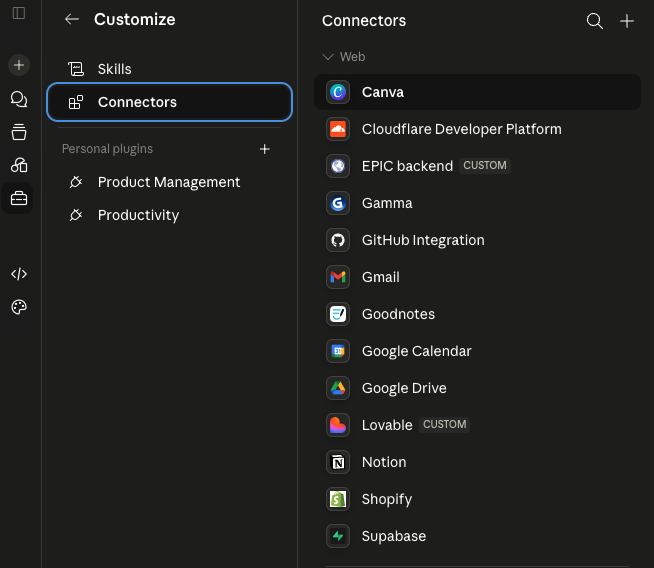Select the EPIC backend custom connector
The height and width of the screenshot is (568, 654).
[x=477, y=166]
